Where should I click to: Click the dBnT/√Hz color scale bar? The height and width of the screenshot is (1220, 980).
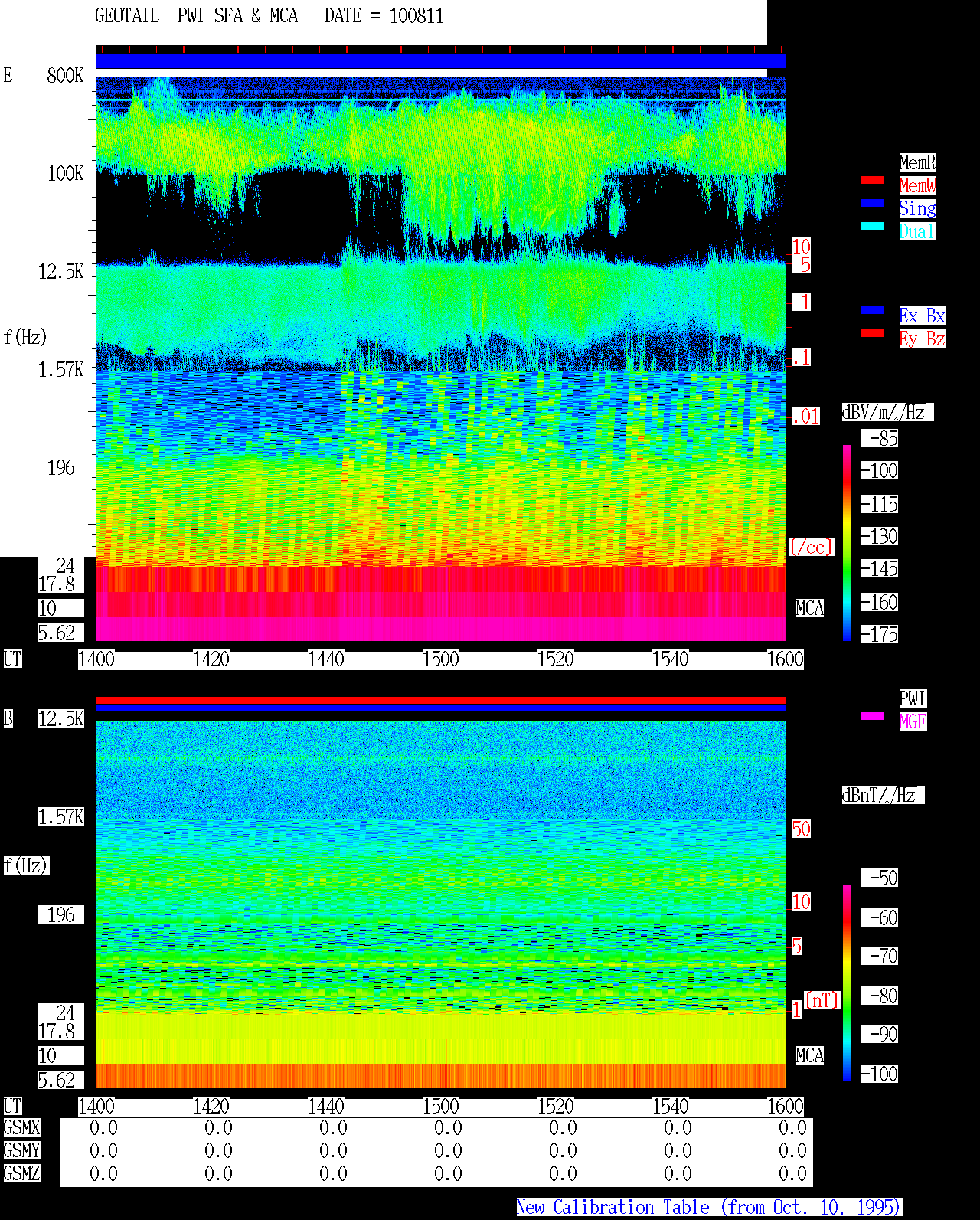pyautogui.click(x=847, y=983)
